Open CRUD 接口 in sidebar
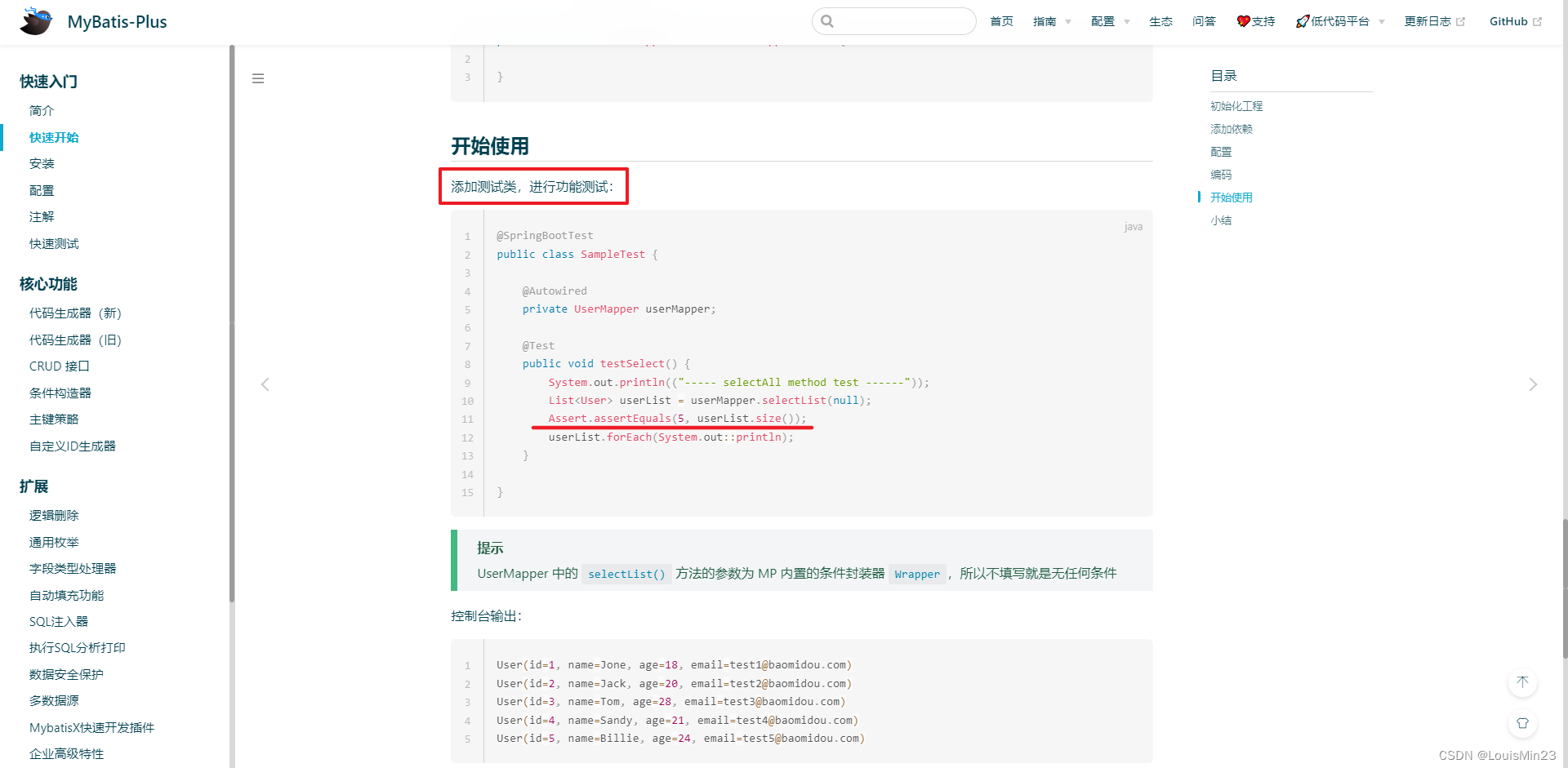Image resolution: width=1568 pixels, height=768 pixels. (60, 366)
